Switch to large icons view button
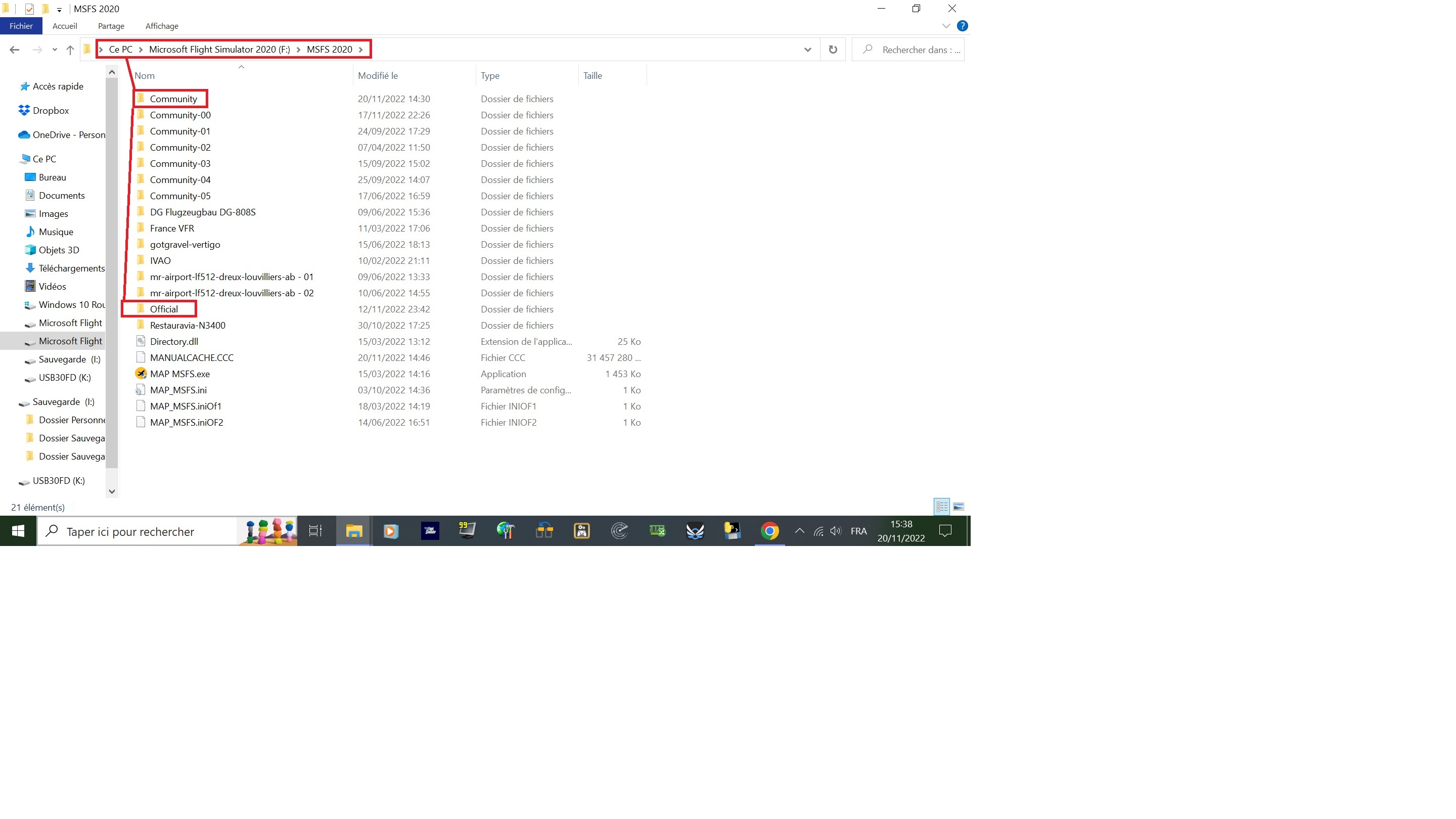1456x819 pixels. click(958, 507)
